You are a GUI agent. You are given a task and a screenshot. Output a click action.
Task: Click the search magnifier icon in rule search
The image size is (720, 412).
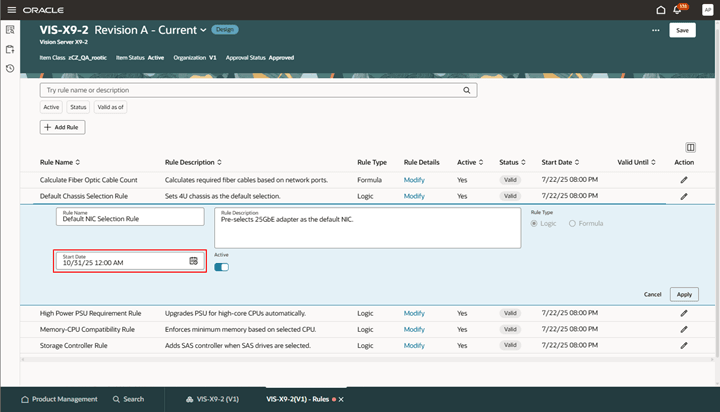coord(467,90)
